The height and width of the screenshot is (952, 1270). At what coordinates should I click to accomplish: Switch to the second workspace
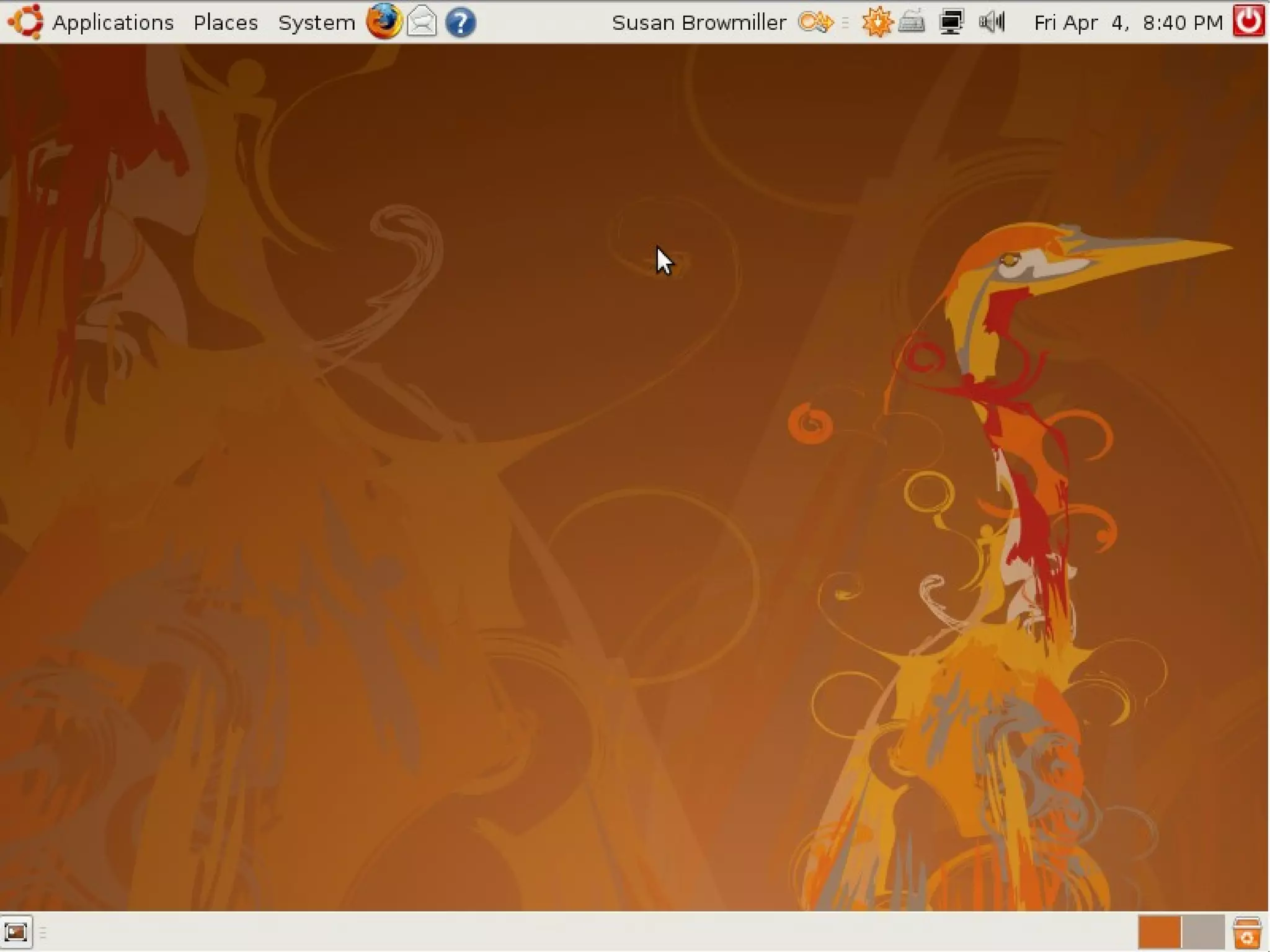1203,932
